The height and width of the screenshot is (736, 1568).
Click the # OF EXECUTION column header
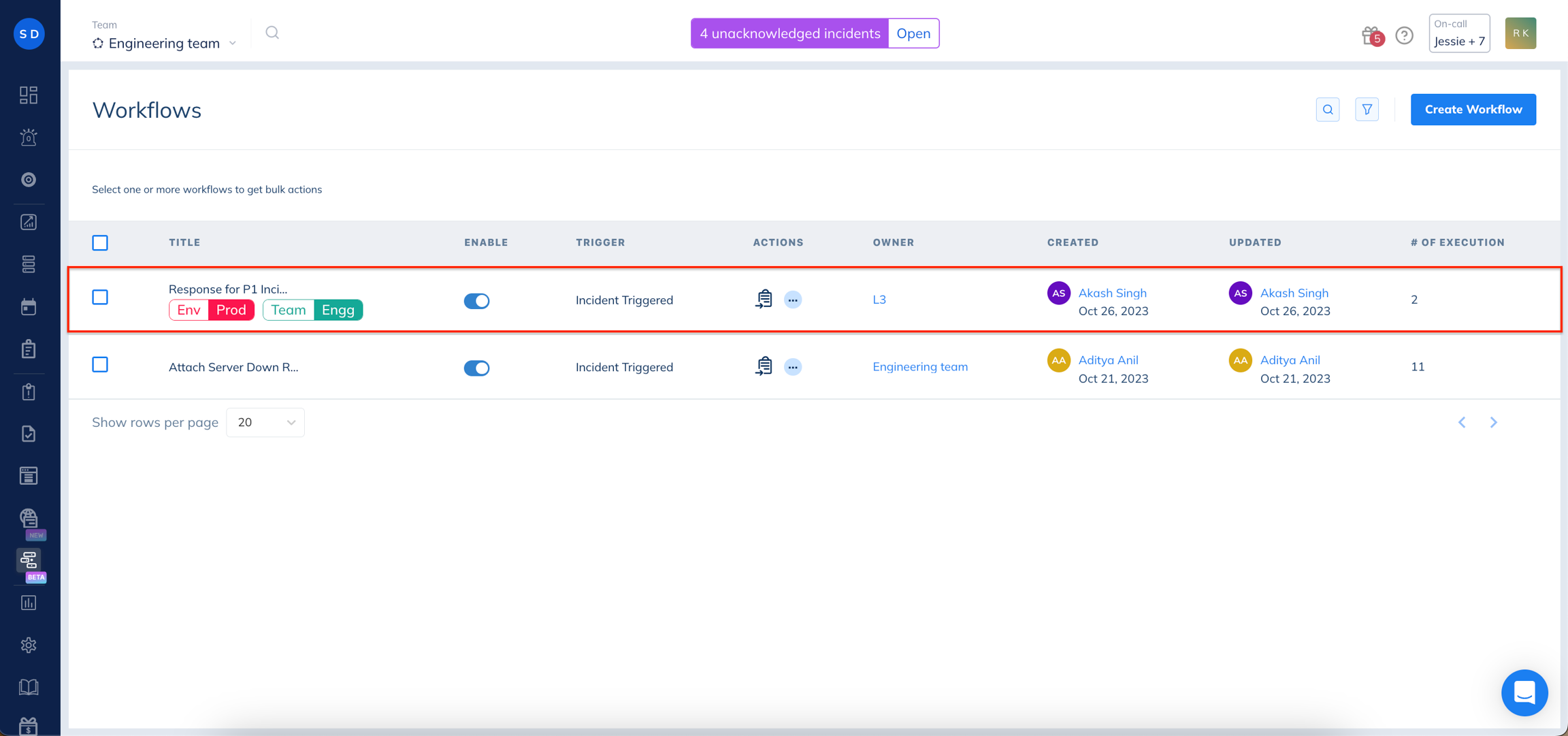1458,242
